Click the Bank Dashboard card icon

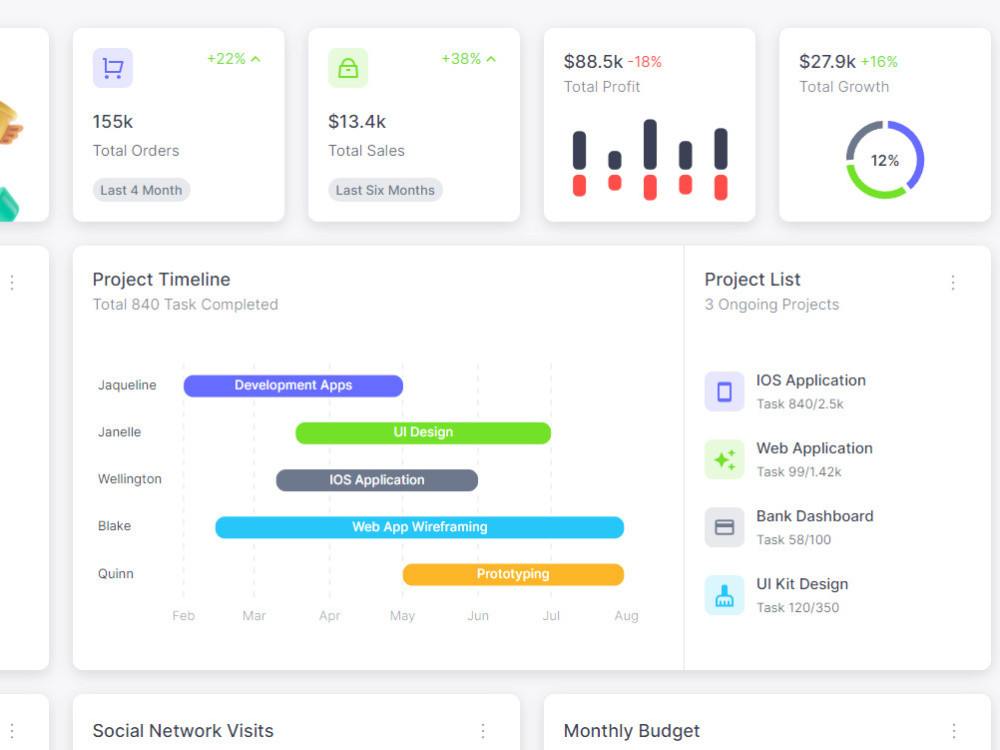[x=724, y=527]
